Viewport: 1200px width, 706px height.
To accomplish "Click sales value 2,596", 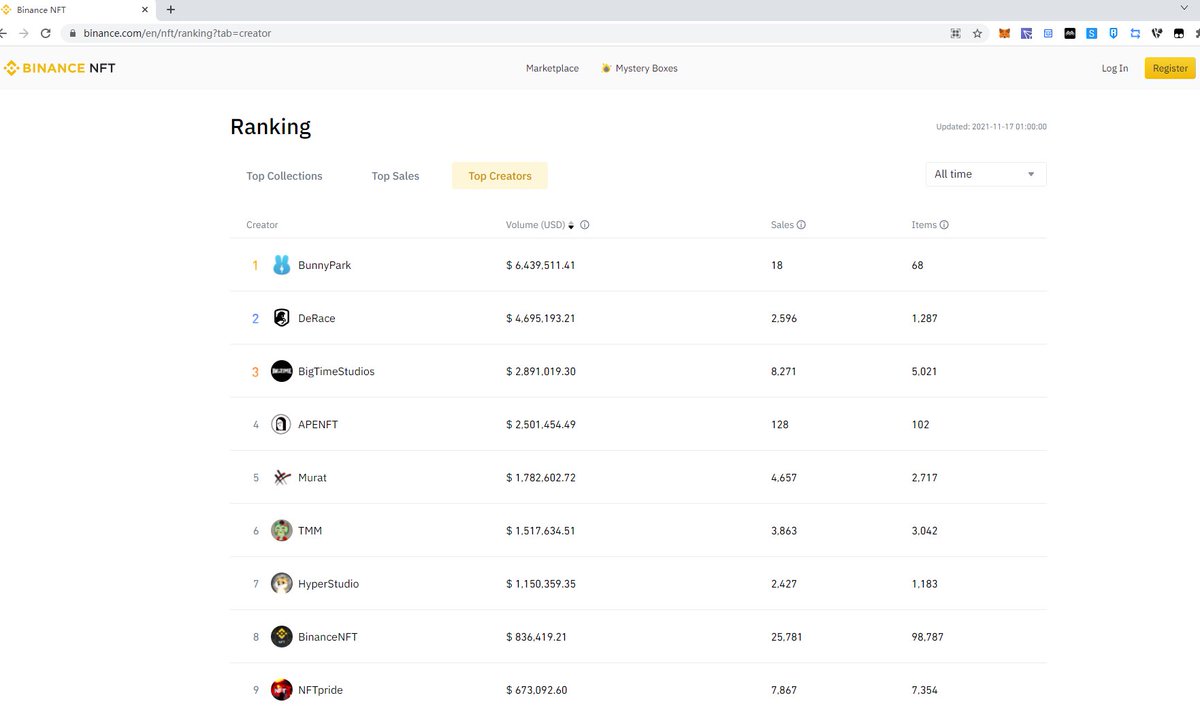I will click(784, 318).
